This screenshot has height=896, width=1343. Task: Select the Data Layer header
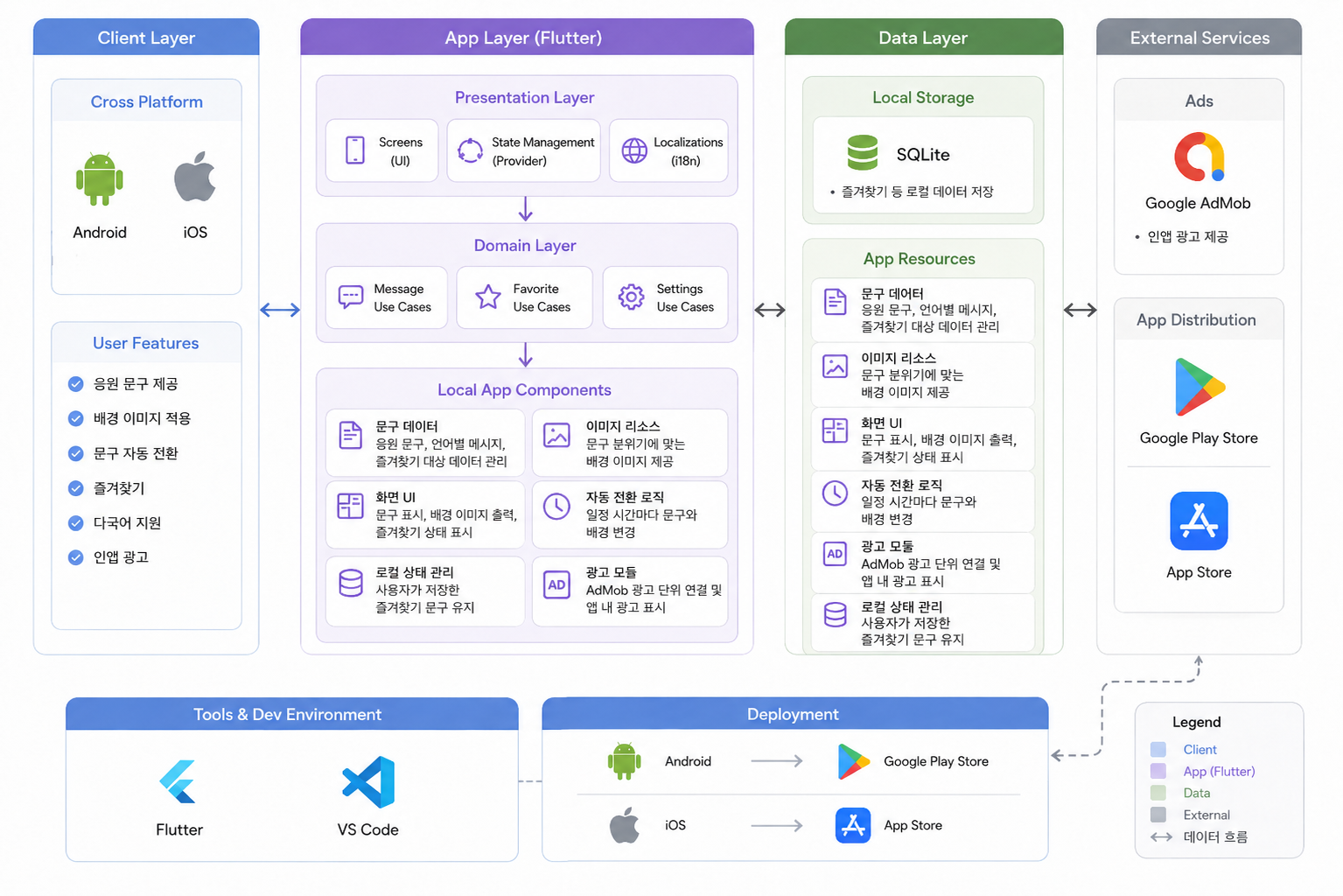click(924, 38)
